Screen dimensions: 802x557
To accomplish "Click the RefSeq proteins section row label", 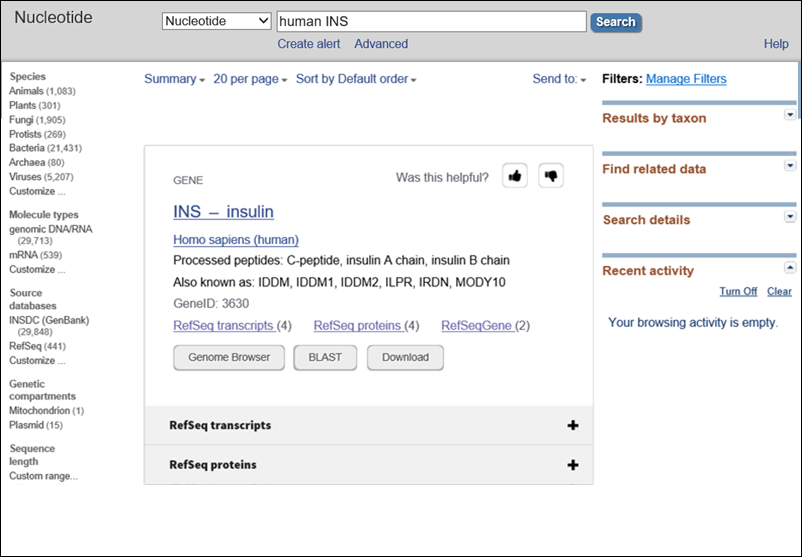I will point(213,464).
